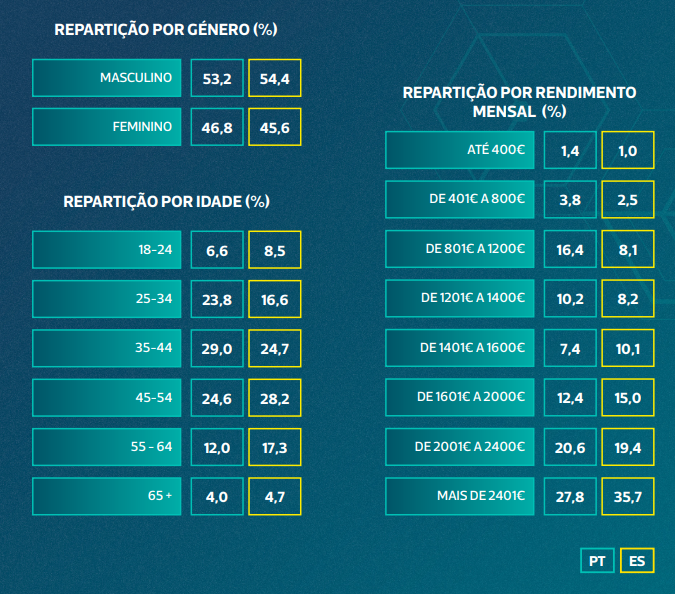This screenshot has width=675, height=594.
Task: Click the FEMININO label box
Action: point(107,127)
